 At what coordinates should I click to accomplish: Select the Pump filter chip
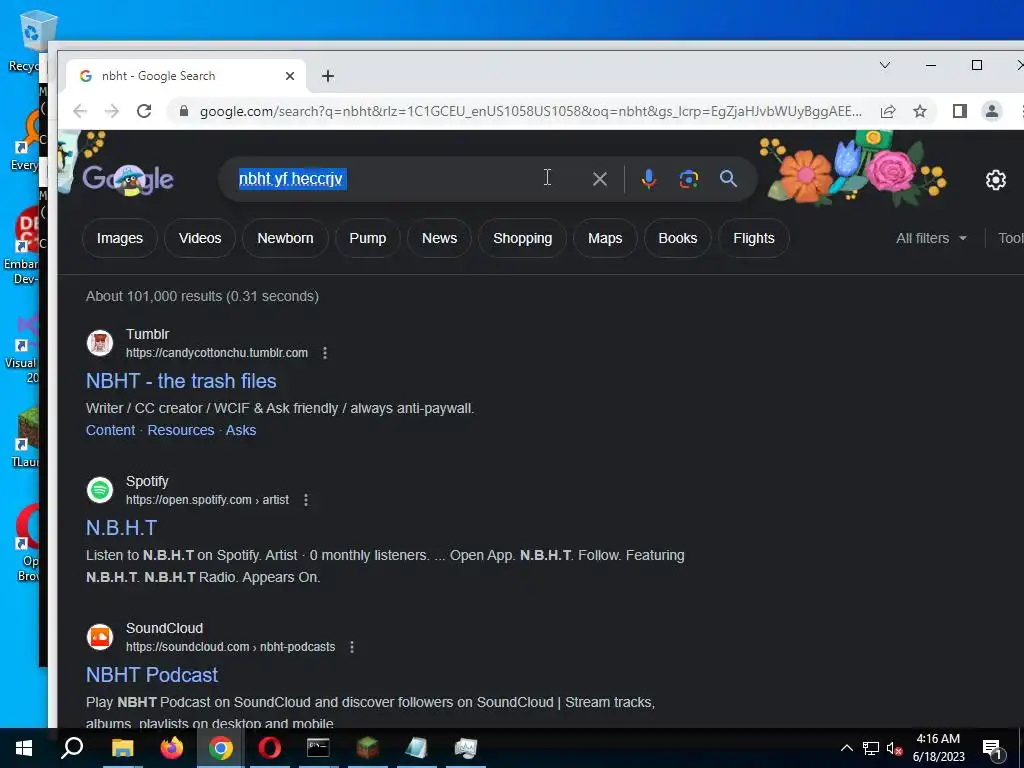point(368,238)
